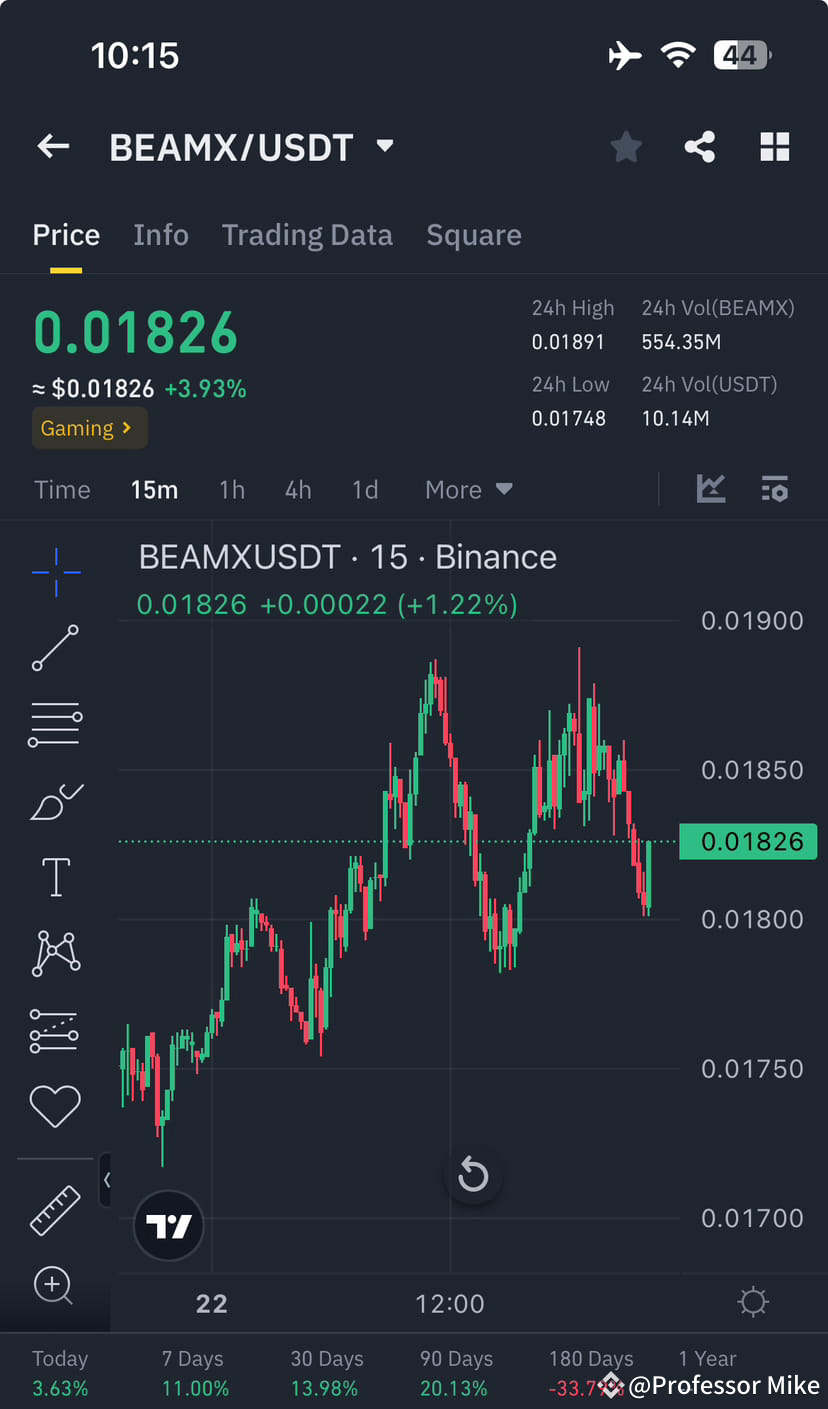828x1409 pixels.
Task: Select the trend line drawing tool
Action: click(x=55, y=648)
